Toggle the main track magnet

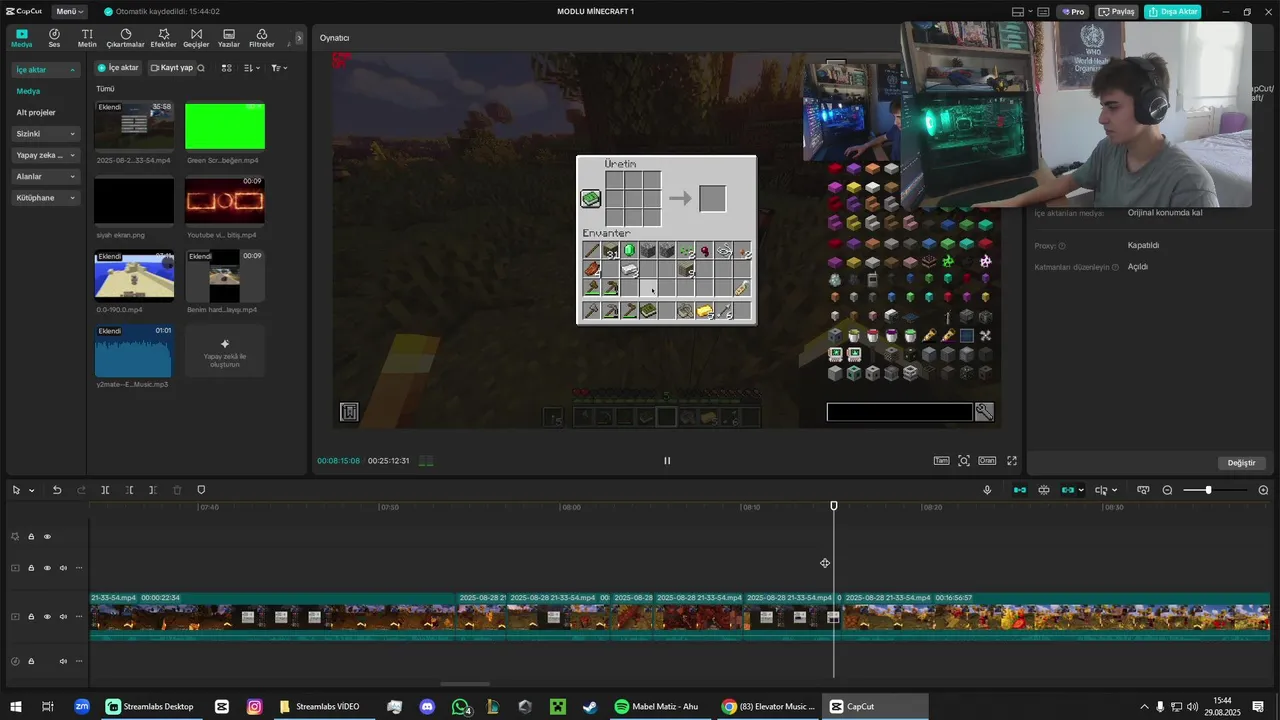[1019, 490]
